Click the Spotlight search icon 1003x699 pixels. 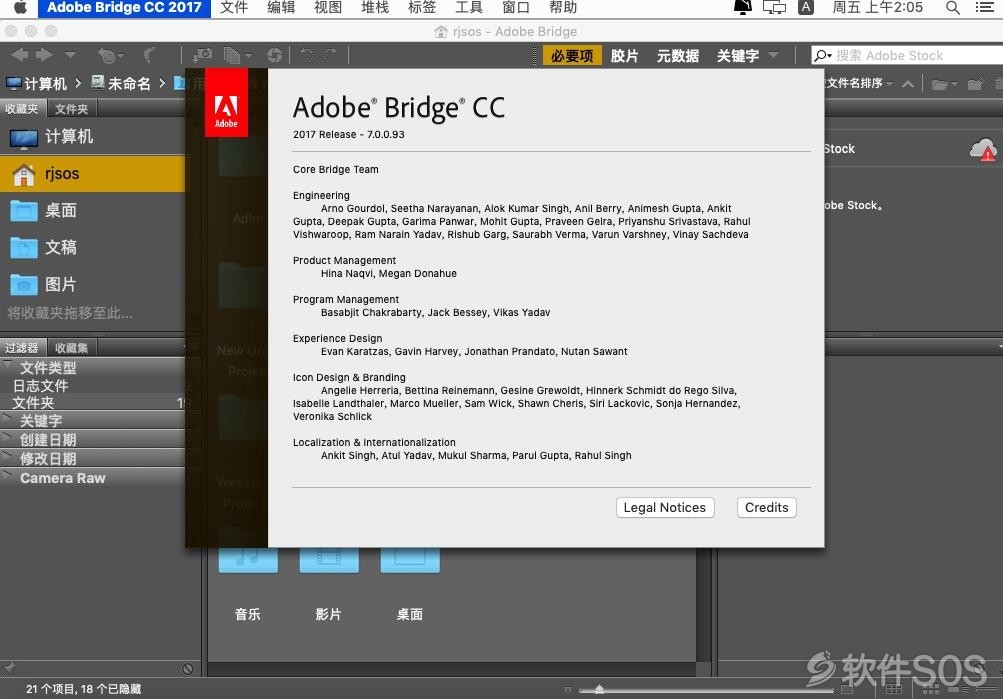click(x=952, y=8)
